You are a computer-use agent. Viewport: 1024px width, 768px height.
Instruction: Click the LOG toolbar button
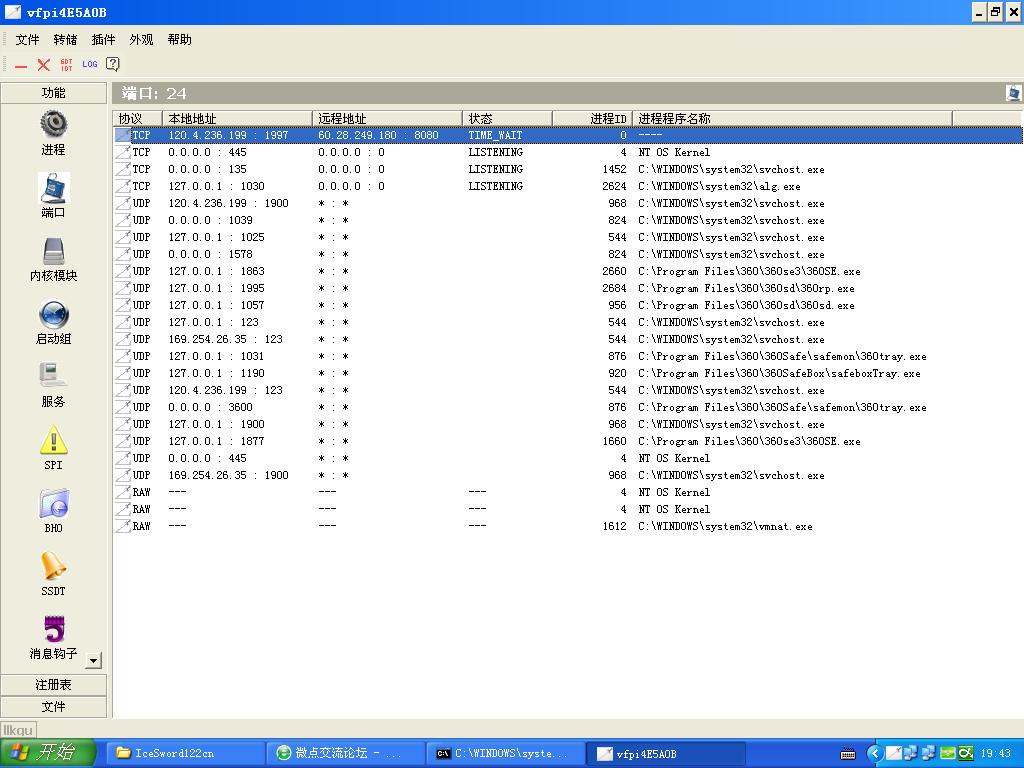point(90,64)
